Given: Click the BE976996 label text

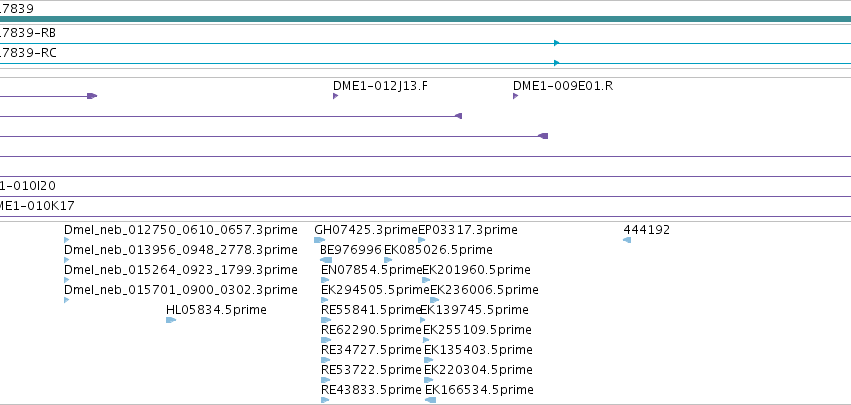Looking at the screenshot, I should (x=351, y=250).
